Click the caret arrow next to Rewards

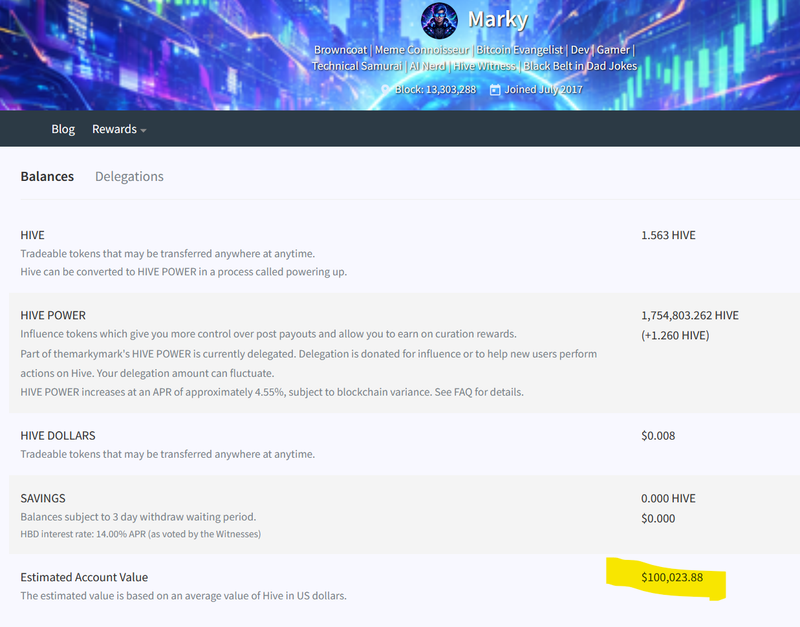143,131
